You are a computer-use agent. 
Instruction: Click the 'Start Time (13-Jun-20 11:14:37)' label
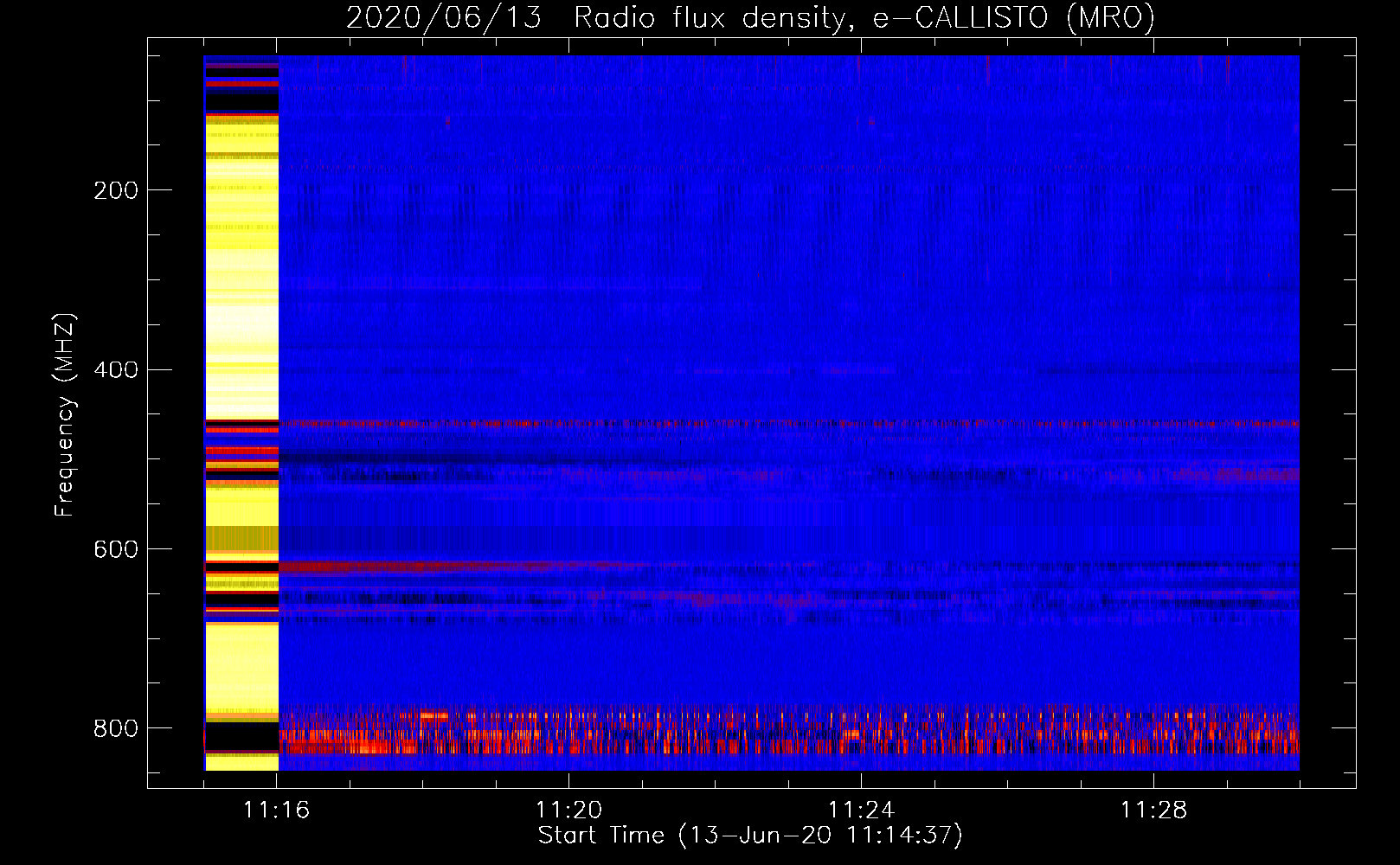pos(750,836)
